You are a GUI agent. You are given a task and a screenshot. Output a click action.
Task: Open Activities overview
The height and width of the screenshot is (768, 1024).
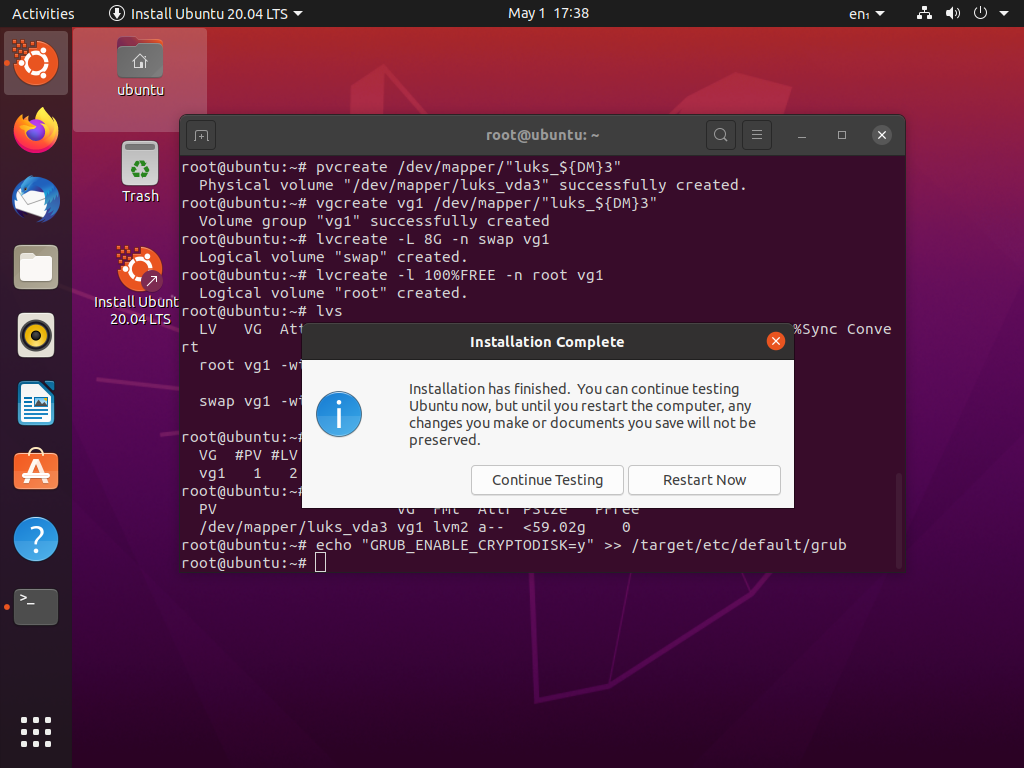pyautogui.click(x=43, y=13)
